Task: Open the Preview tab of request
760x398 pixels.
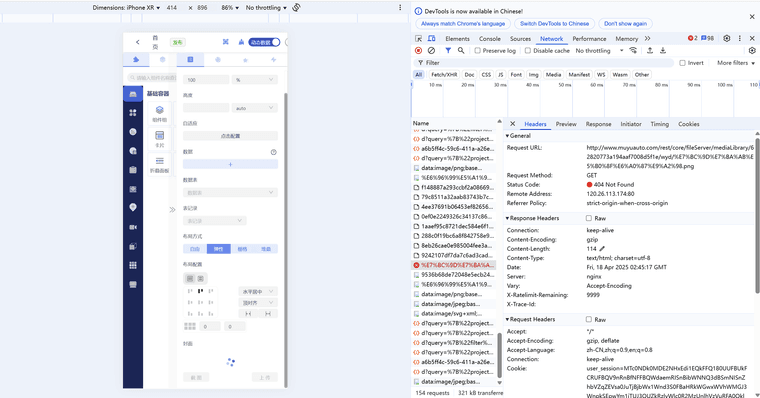Action: (x=566, y=124)
